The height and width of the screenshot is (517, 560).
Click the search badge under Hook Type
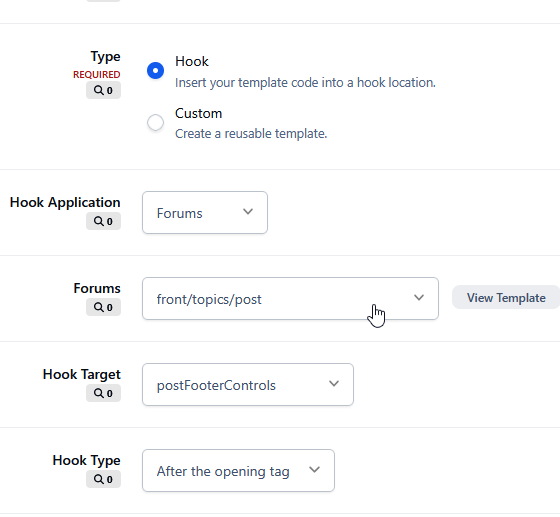coord(103,479)
